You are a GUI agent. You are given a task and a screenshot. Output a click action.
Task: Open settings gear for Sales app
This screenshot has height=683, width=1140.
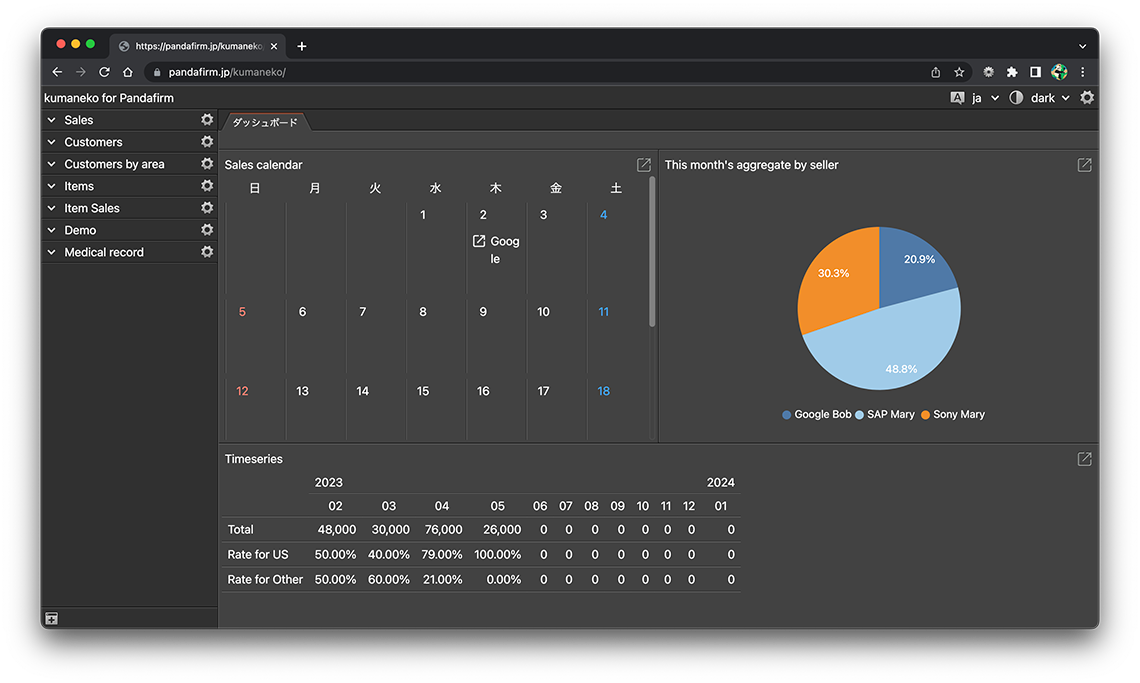tap(207, 120)
